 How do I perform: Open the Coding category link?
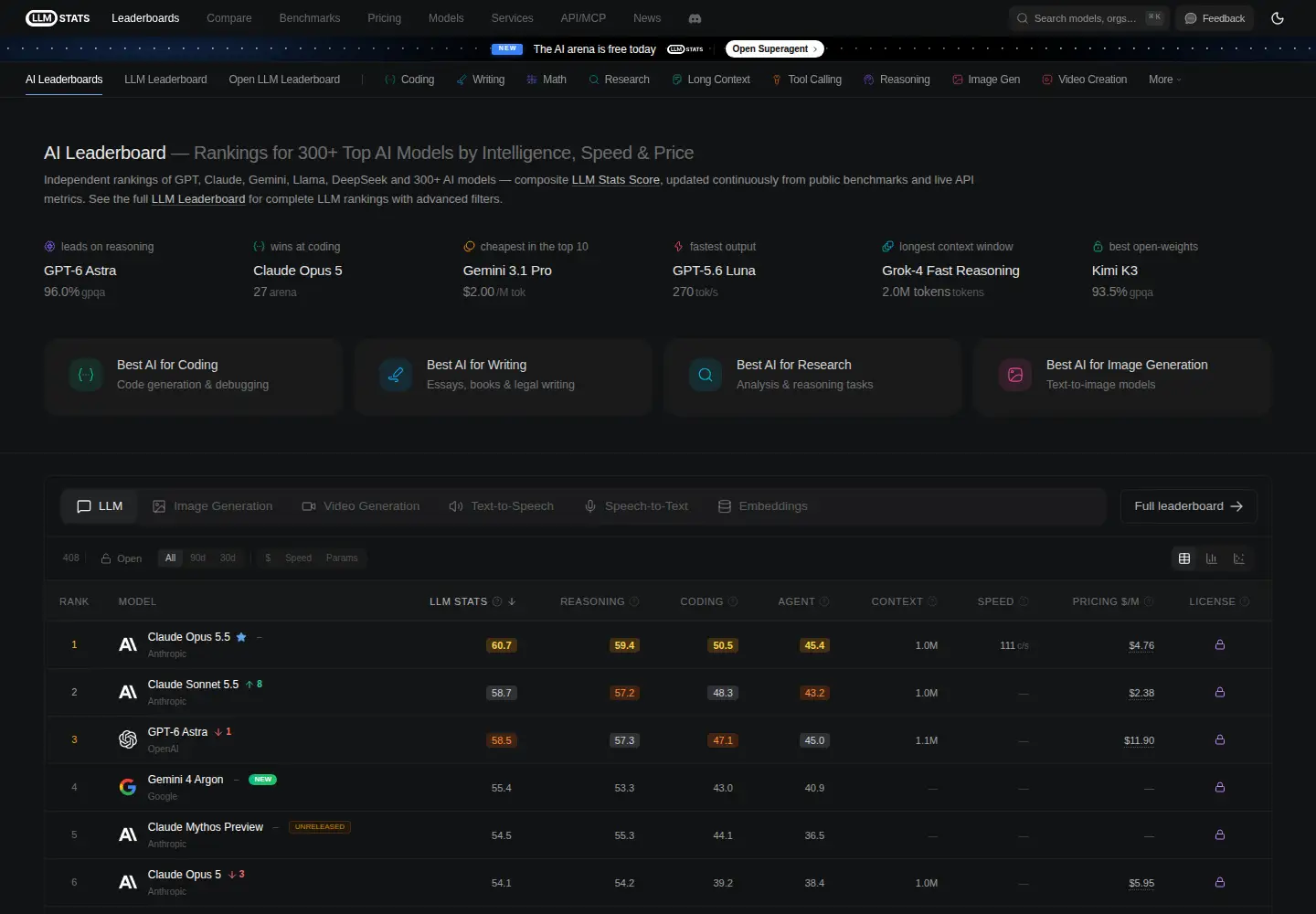point(410,80)
